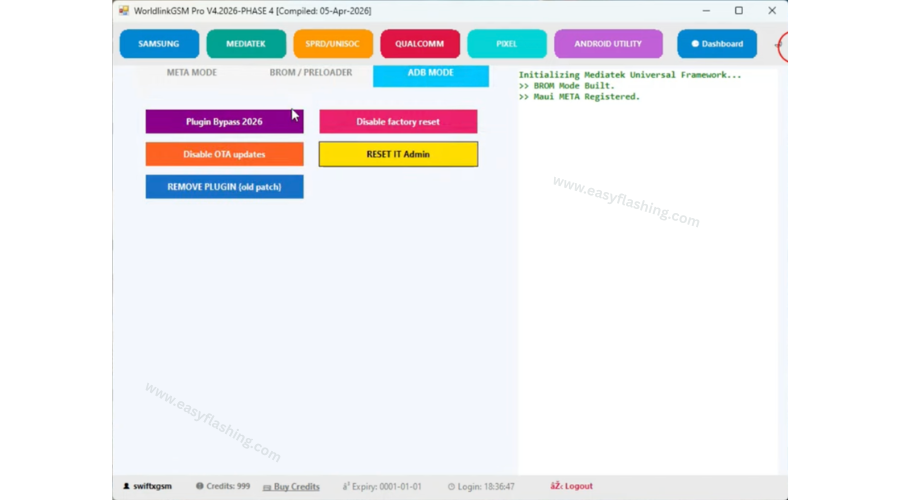Select the MEDIATEK module
The width and height of the screenshot is (900, 500).
point(246,44)
